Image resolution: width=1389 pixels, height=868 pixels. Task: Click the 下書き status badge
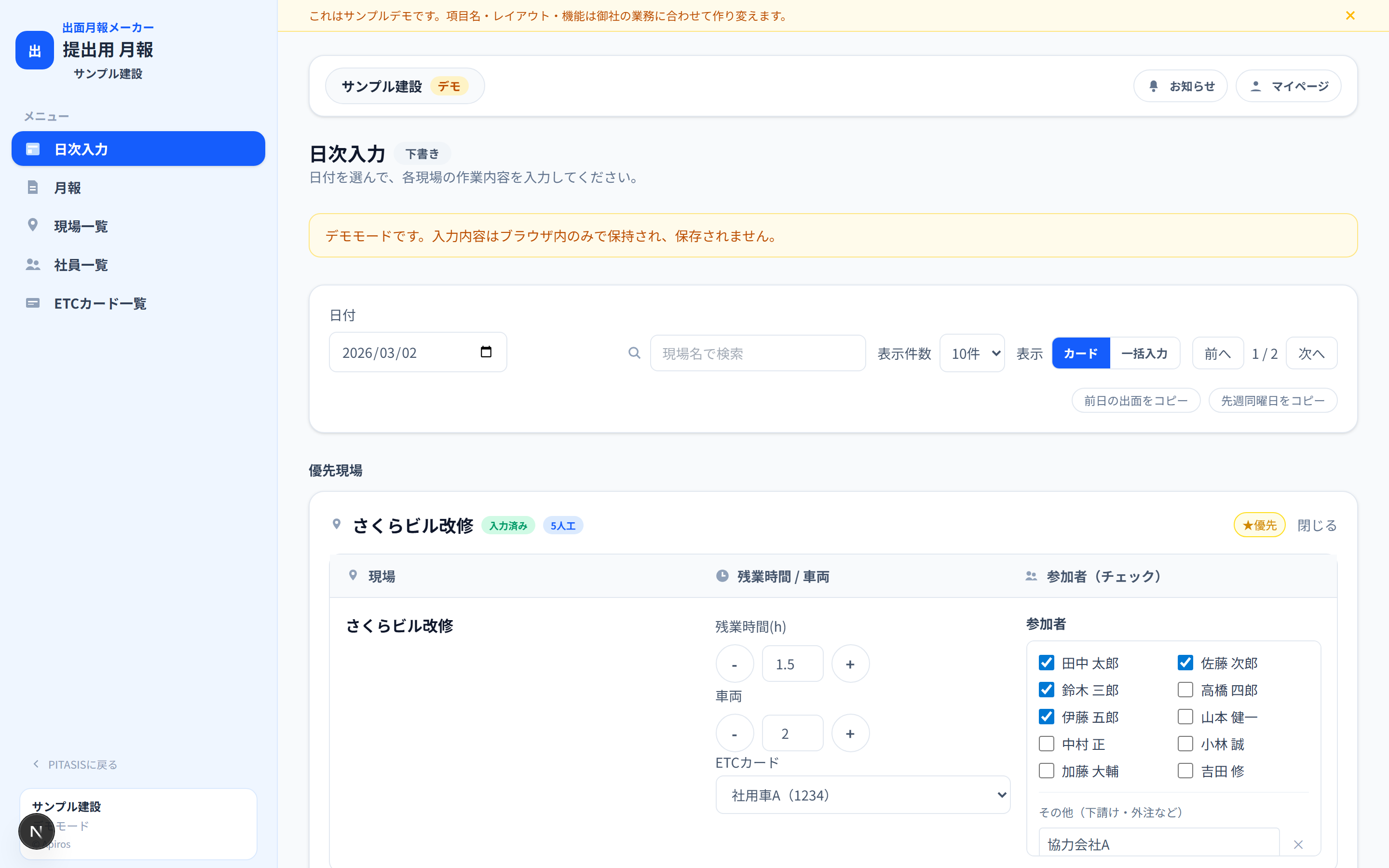click(422, 153)
